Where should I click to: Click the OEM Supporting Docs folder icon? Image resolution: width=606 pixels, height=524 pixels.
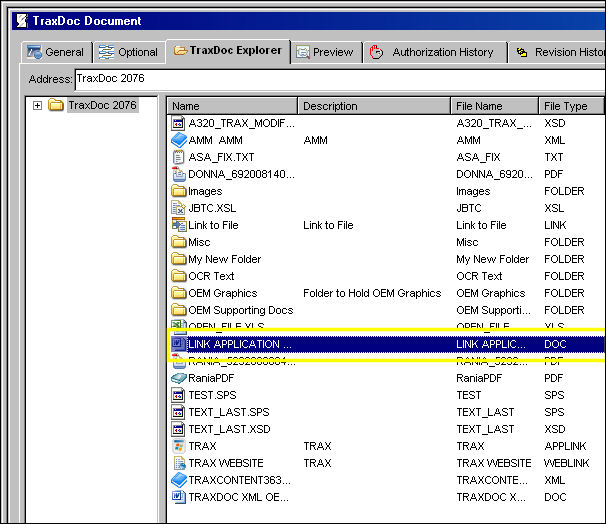pos(179,310)
